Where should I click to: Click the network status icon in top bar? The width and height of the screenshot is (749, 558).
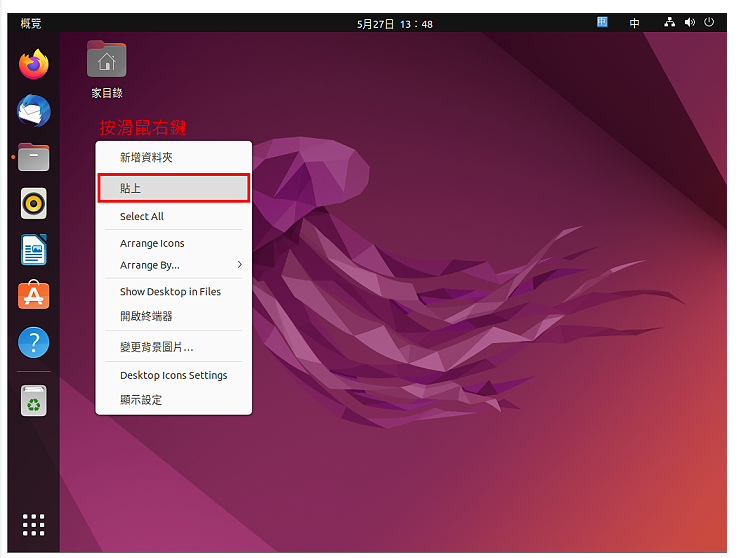coord(670,22)
